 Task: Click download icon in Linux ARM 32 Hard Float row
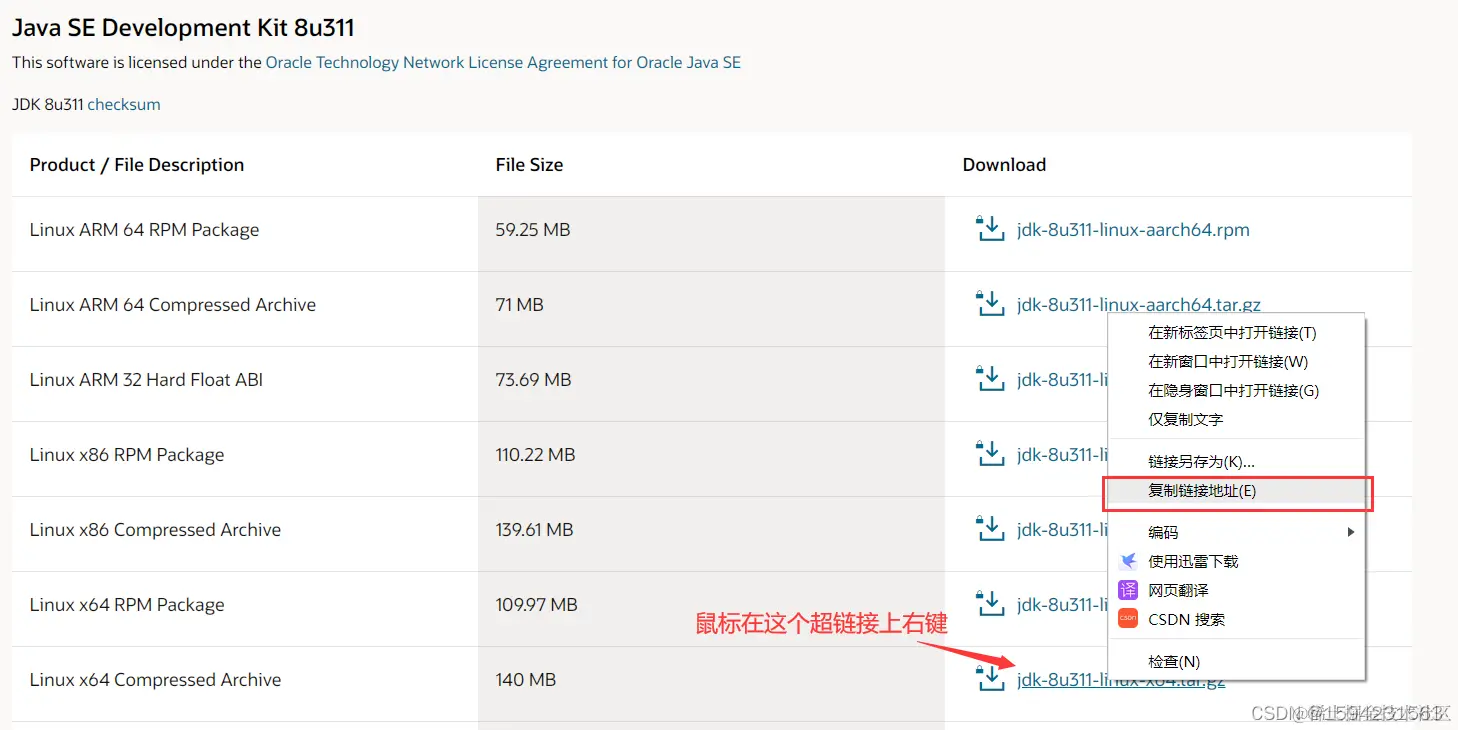tap(990, 379)
